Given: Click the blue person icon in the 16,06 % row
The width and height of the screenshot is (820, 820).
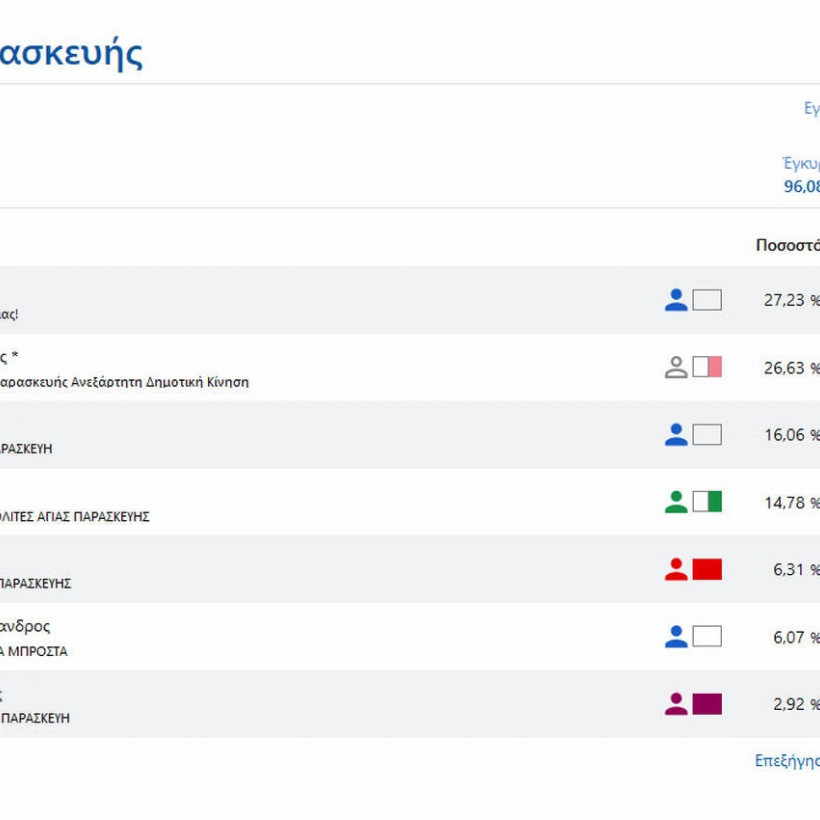Looking at the screenshot, I should [676, 434].
